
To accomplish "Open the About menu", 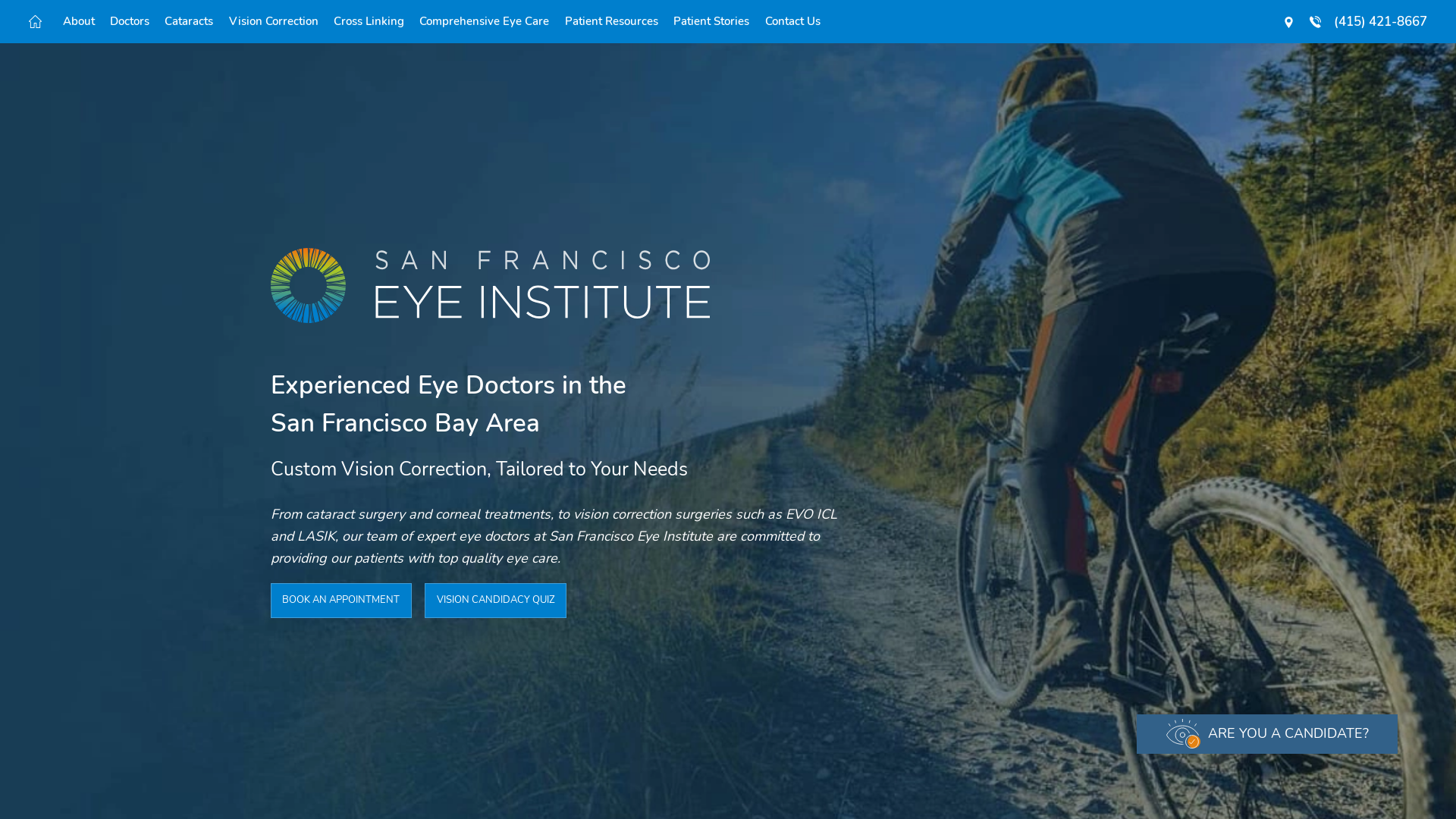I will (79, 21).
